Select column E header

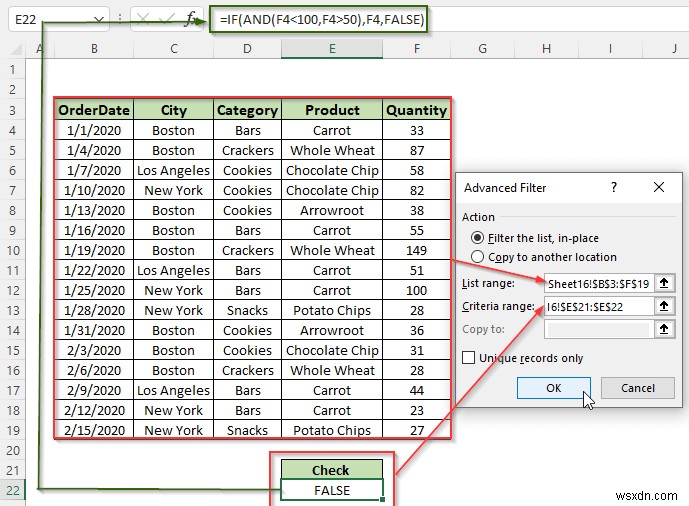pyautogui.click(x=332, y=49)
